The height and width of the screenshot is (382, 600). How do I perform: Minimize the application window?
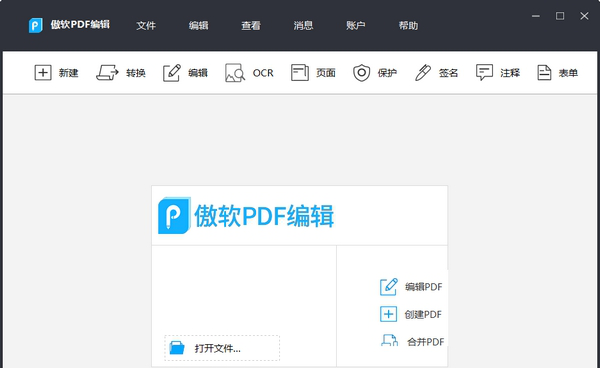point(536,16)
